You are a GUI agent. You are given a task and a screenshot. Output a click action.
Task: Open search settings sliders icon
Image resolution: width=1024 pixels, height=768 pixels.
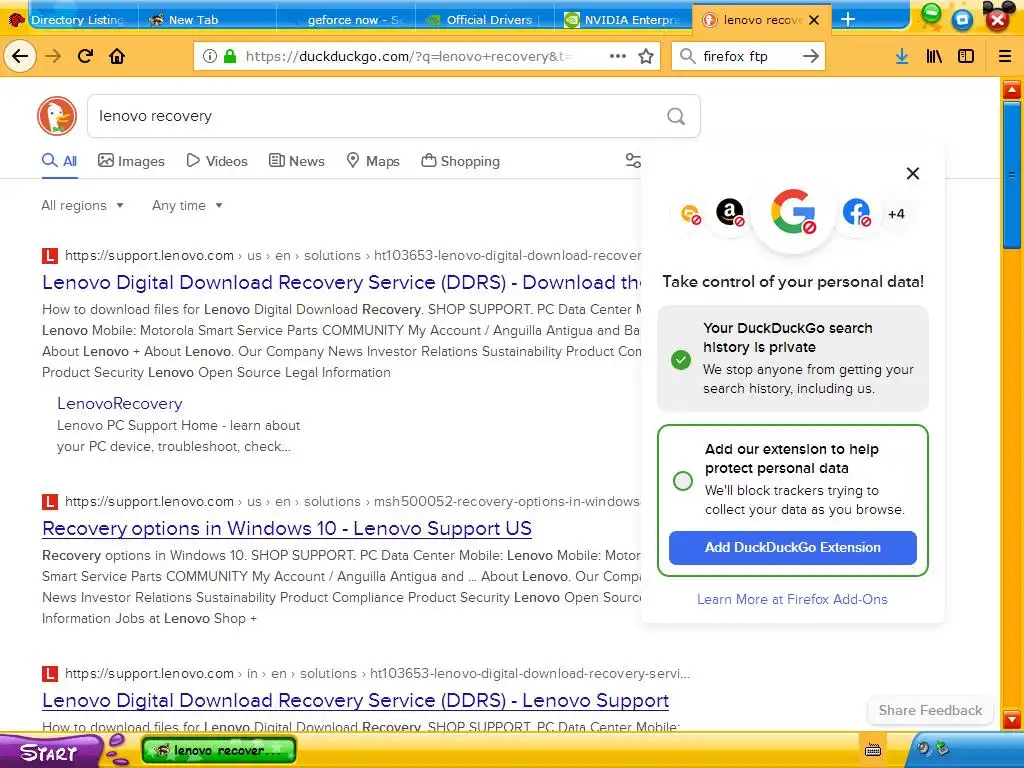pos(632,161)
